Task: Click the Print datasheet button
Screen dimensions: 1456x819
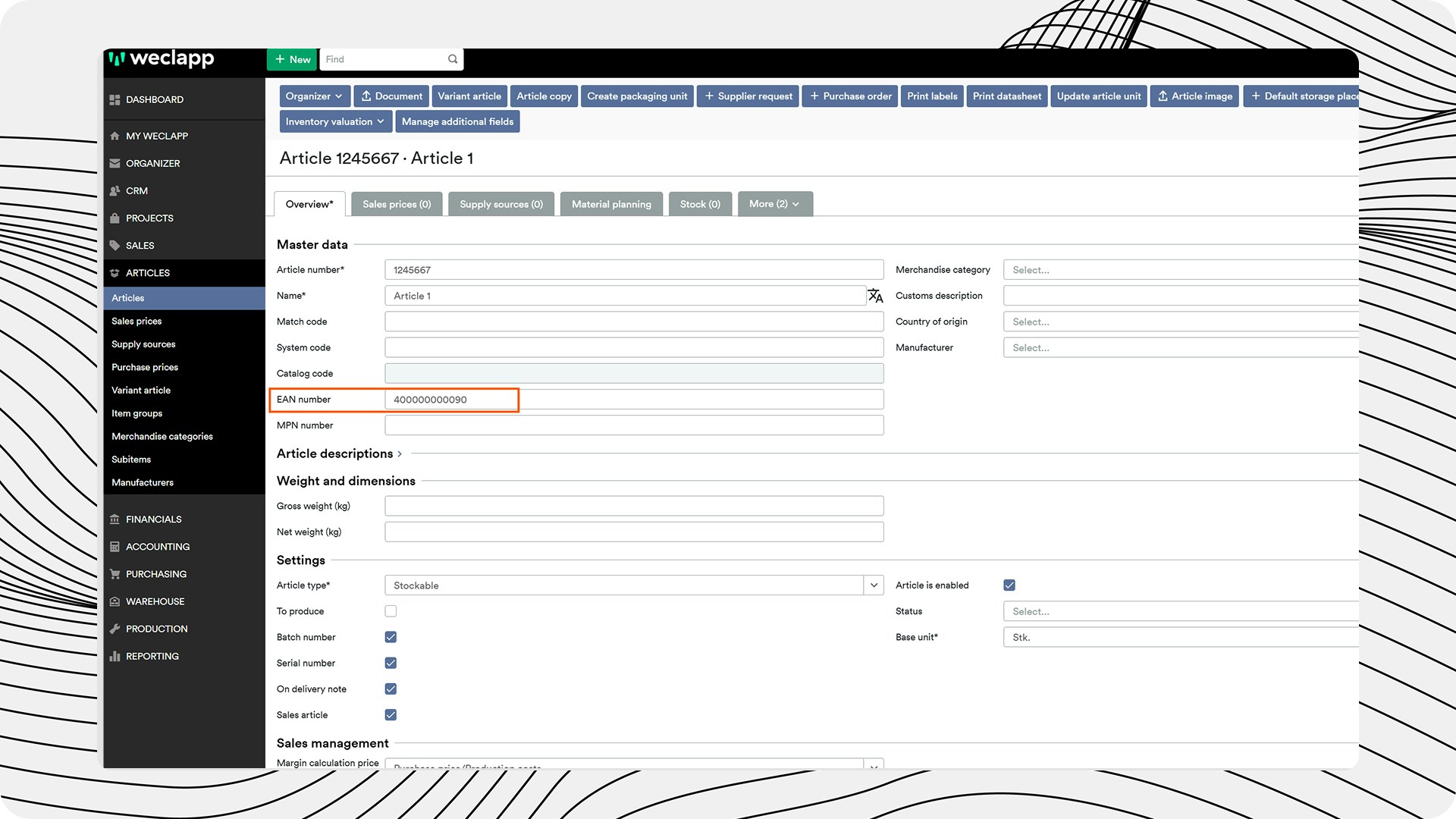Action: click(1007, 96)
